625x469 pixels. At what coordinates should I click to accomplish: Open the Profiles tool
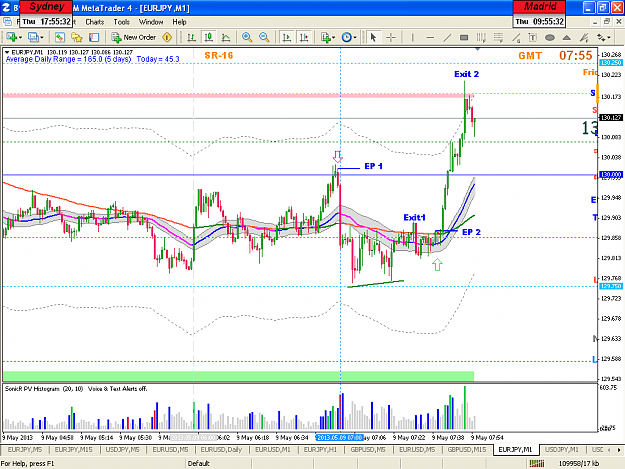[x=33, y=37]
